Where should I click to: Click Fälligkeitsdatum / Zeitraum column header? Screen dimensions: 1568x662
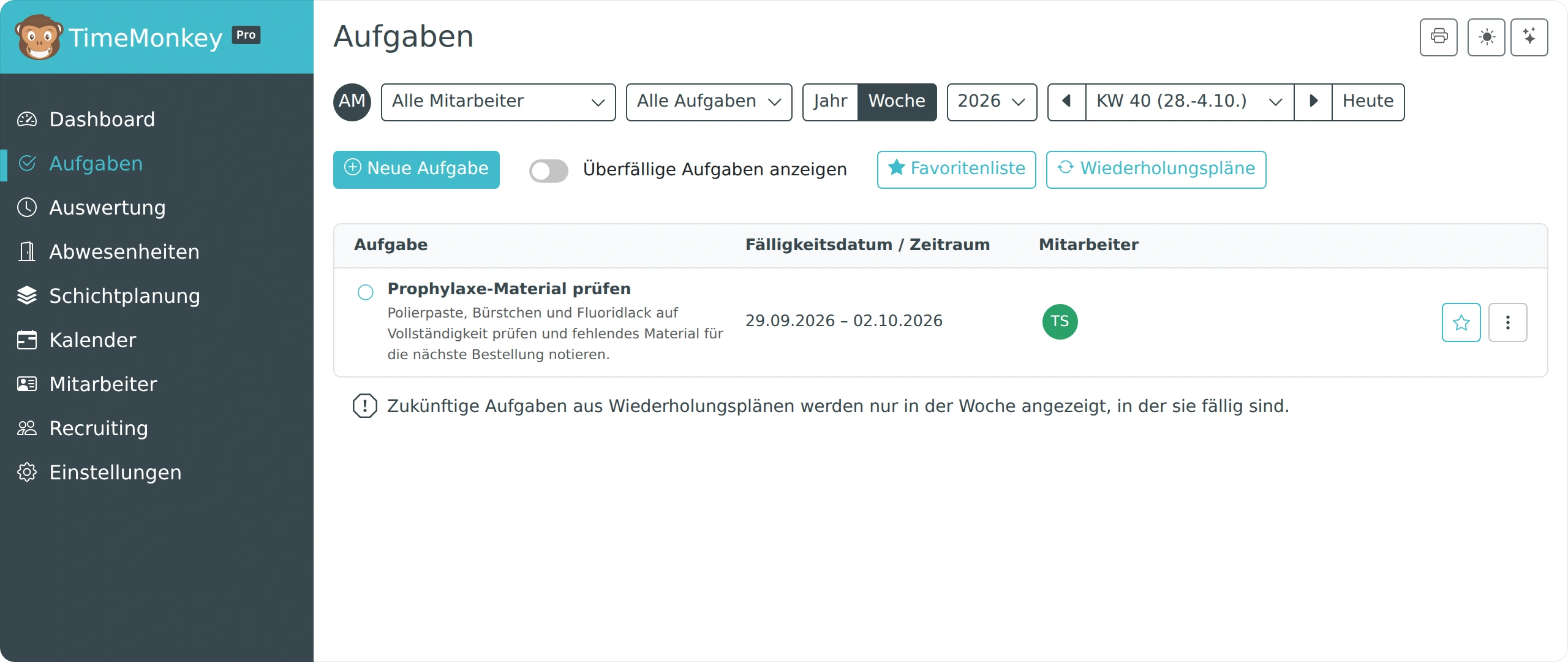click(x=867, y=245)
